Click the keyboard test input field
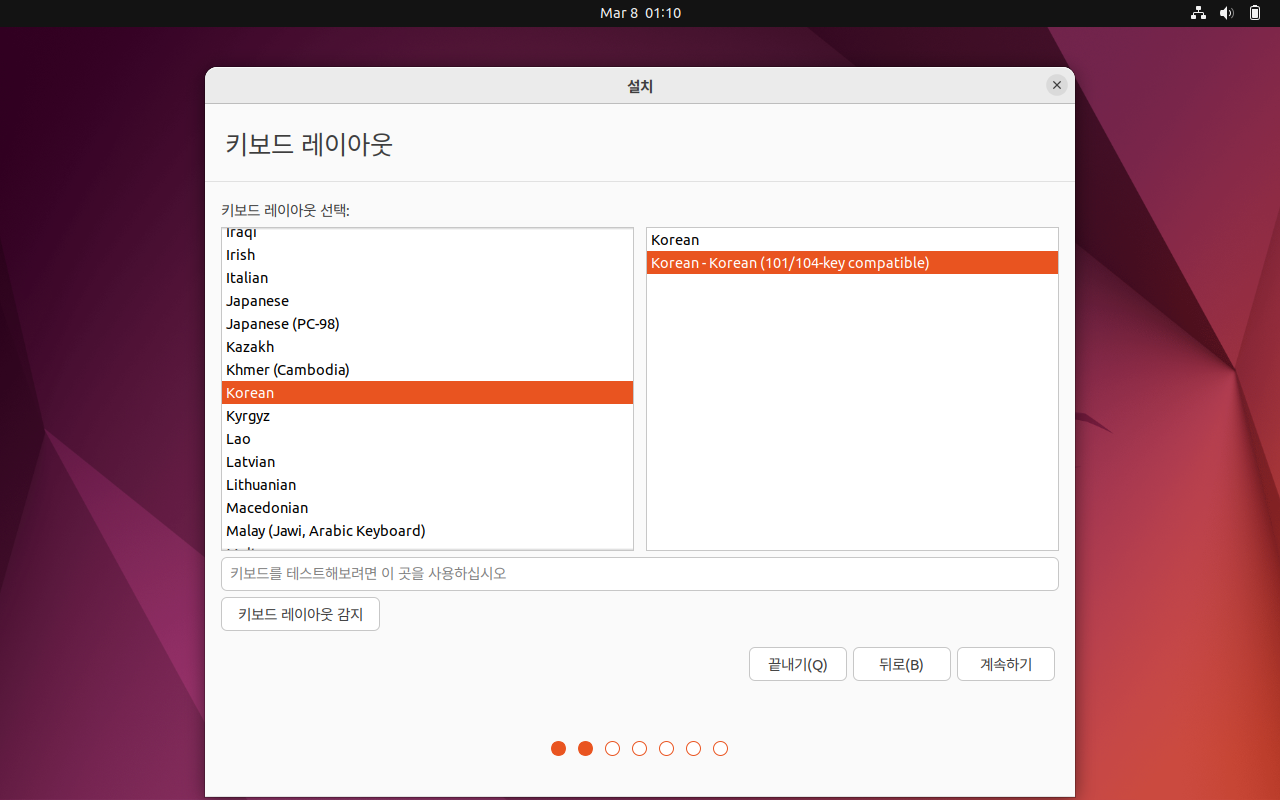This screenshot has height=800, width=1280. (x=640, y=574)
